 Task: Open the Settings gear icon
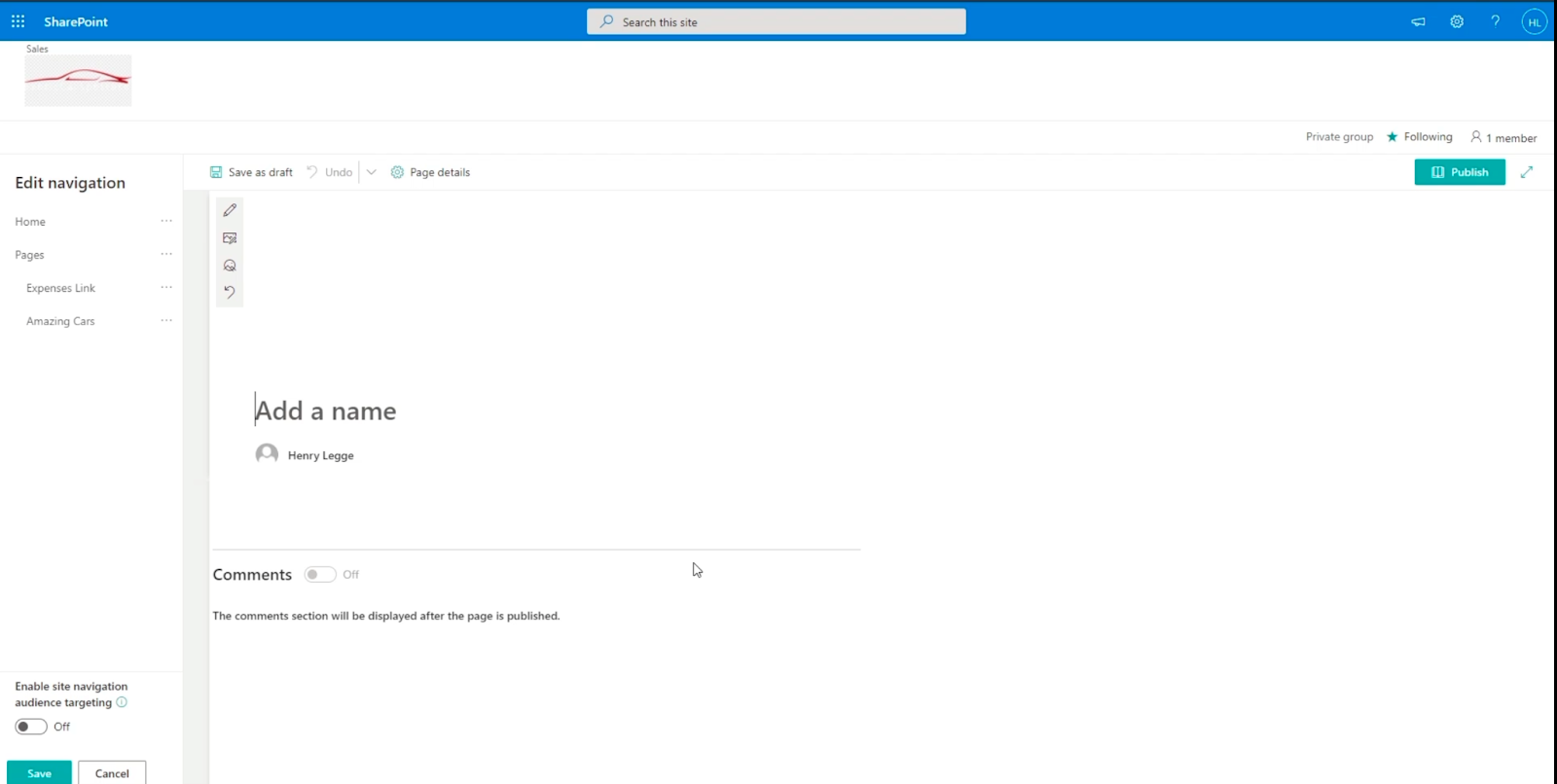1457,21
